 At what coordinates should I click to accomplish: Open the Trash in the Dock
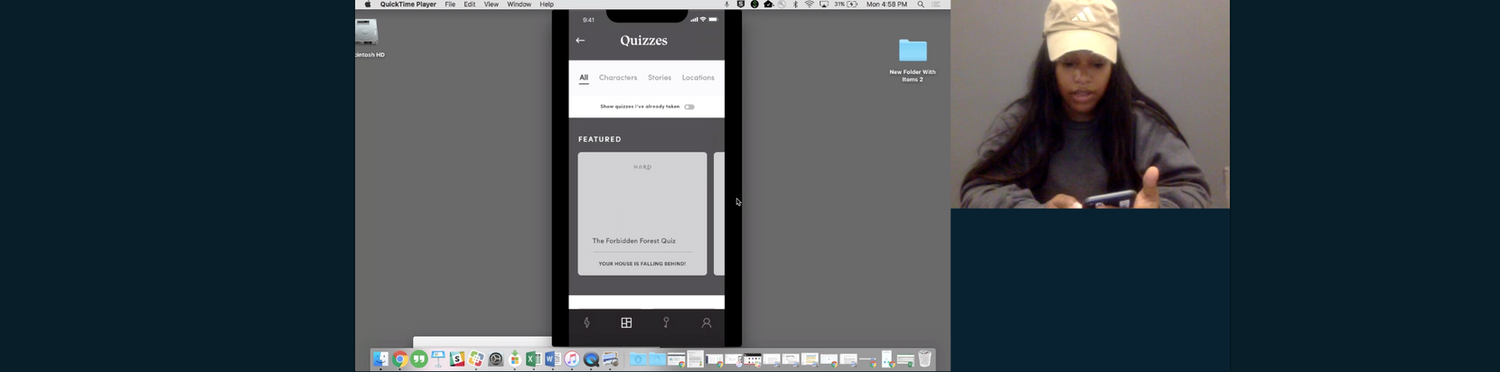click(925, 358)
